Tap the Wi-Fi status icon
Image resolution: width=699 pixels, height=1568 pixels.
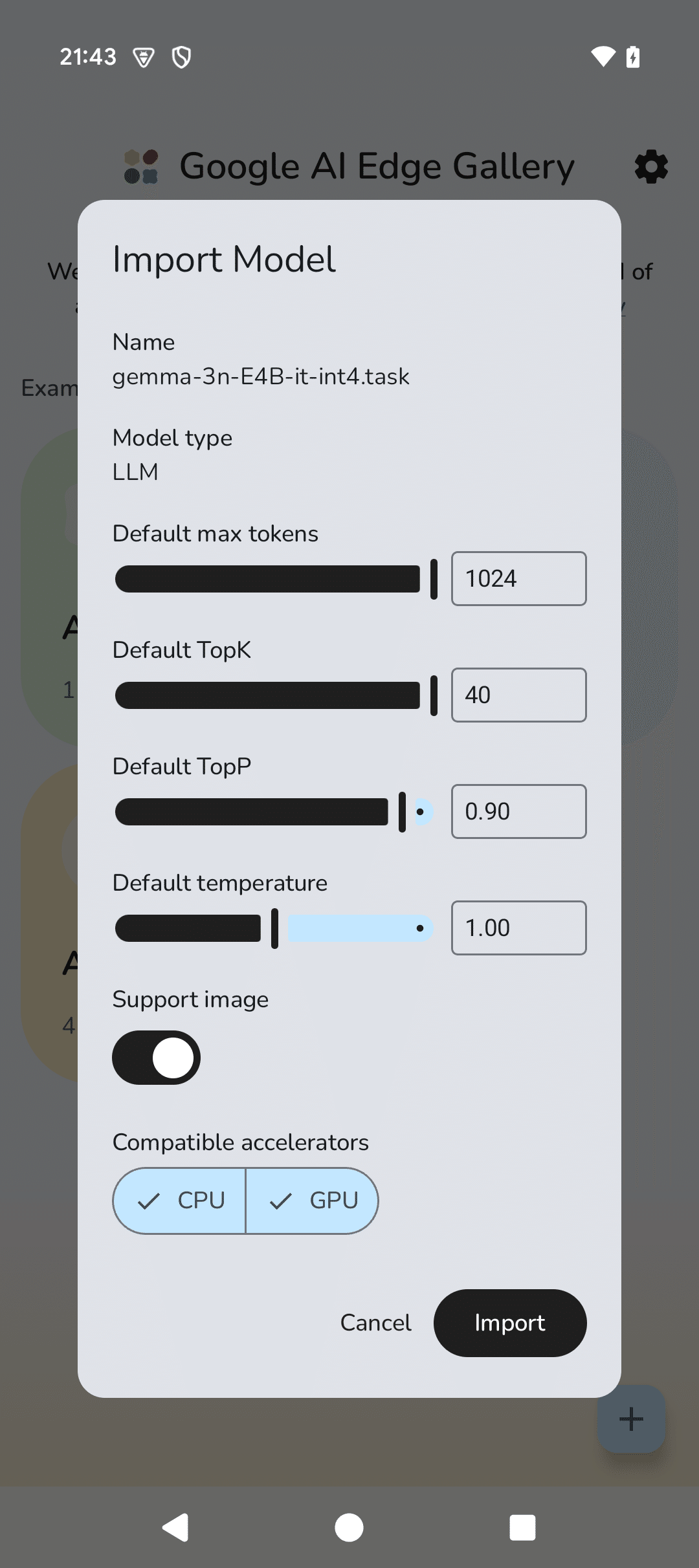click(603, 57)
